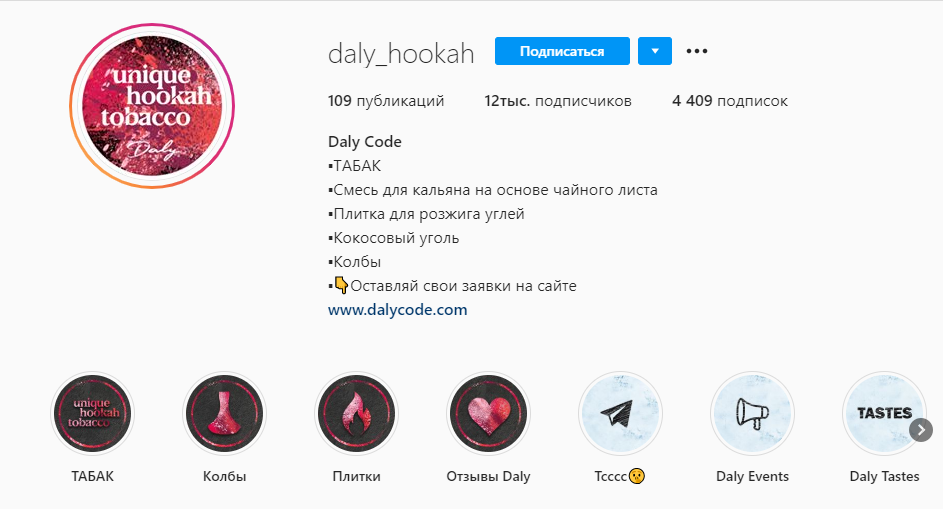Click the 109 публикаций posts count
943x509 pixels.
tap(386, 100)
